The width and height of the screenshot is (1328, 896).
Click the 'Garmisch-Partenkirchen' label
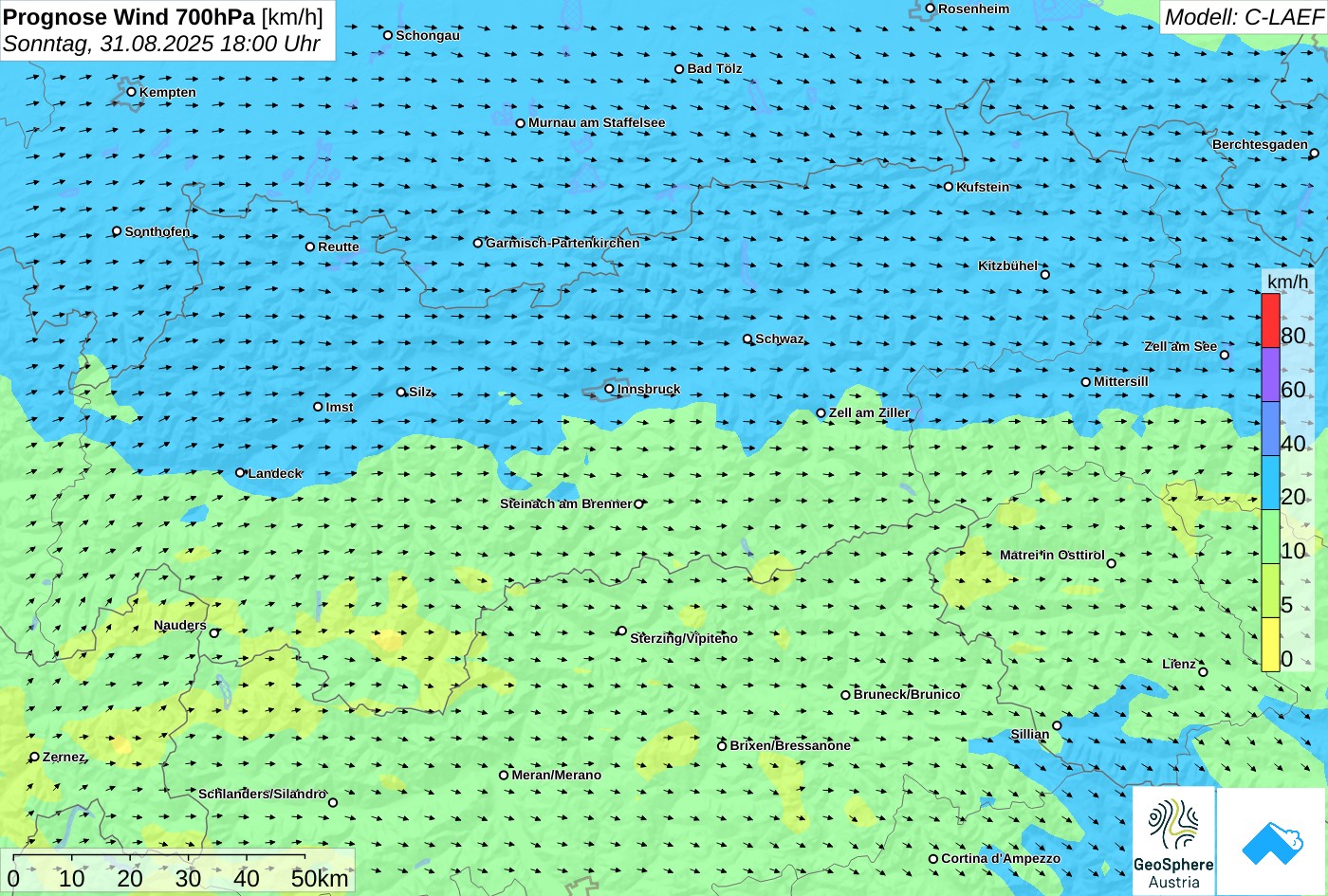pyautogui.click(x=563, y=243)
